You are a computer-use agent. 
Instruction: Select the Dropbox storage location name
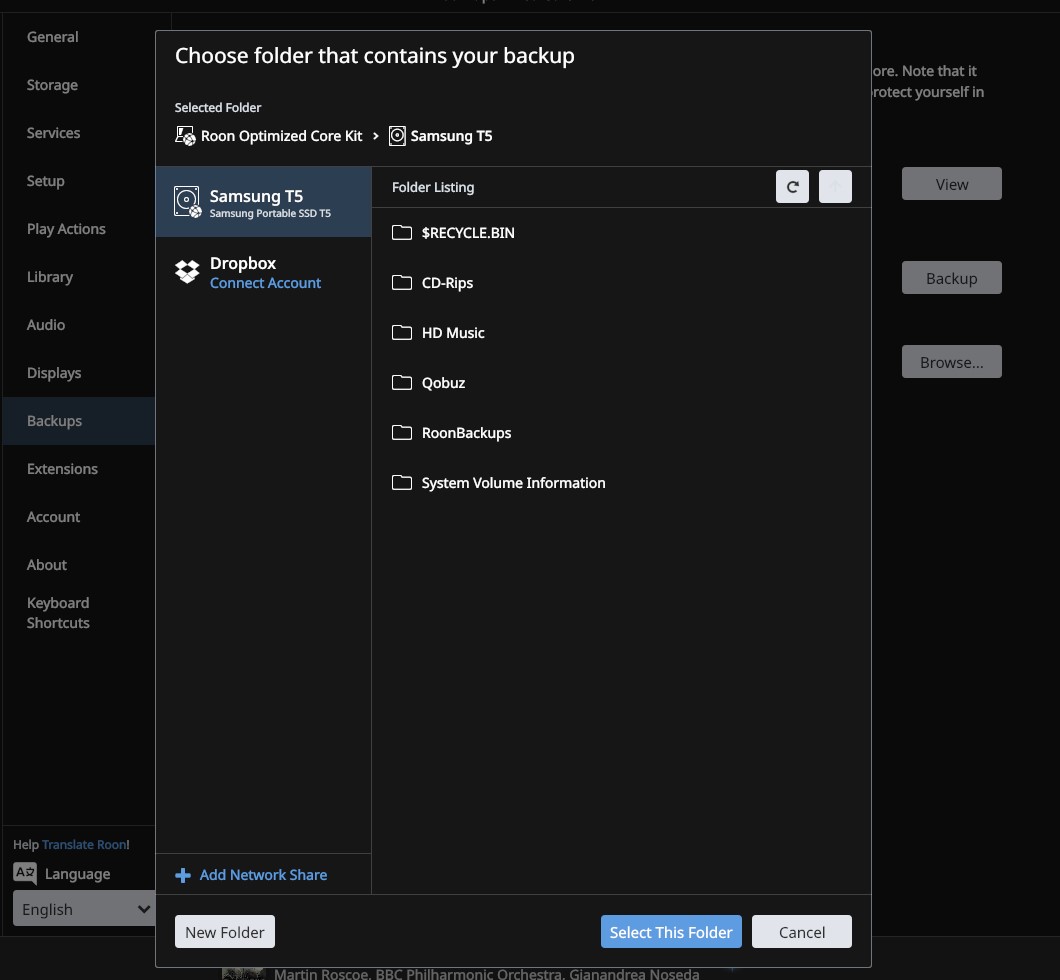pyautogui.click(x=243, y=263)
